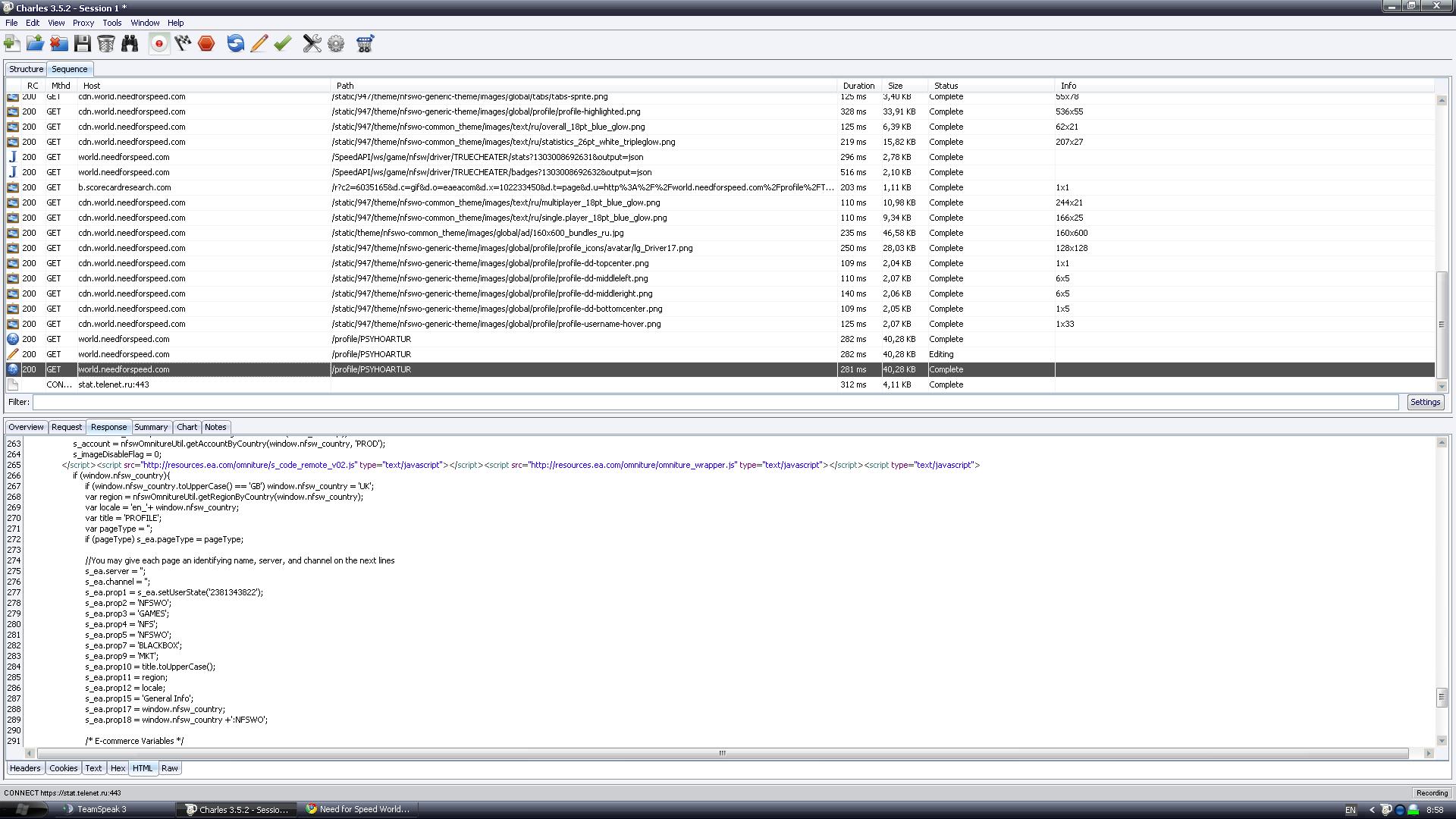This screenshot has height=819, width=1456.
Task: Show the Raw view tab
Action: 170,768
